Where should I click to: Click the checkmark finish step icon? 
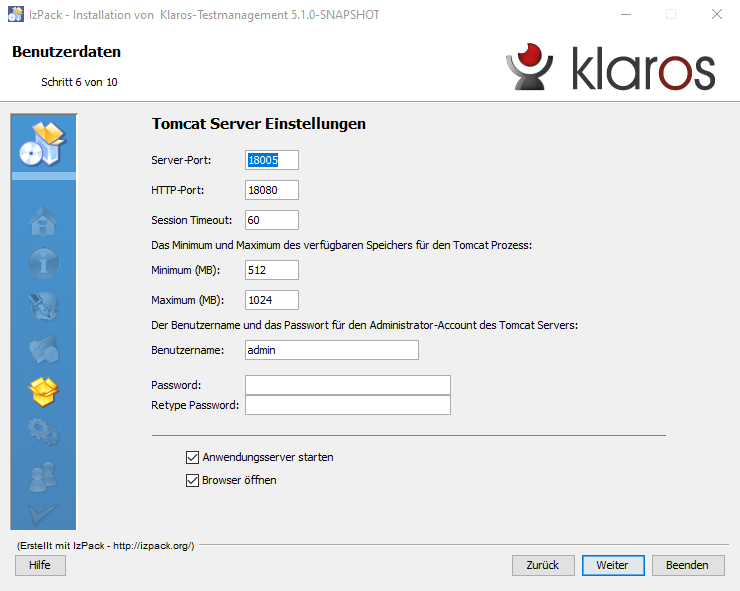click(x=43, y=514)
